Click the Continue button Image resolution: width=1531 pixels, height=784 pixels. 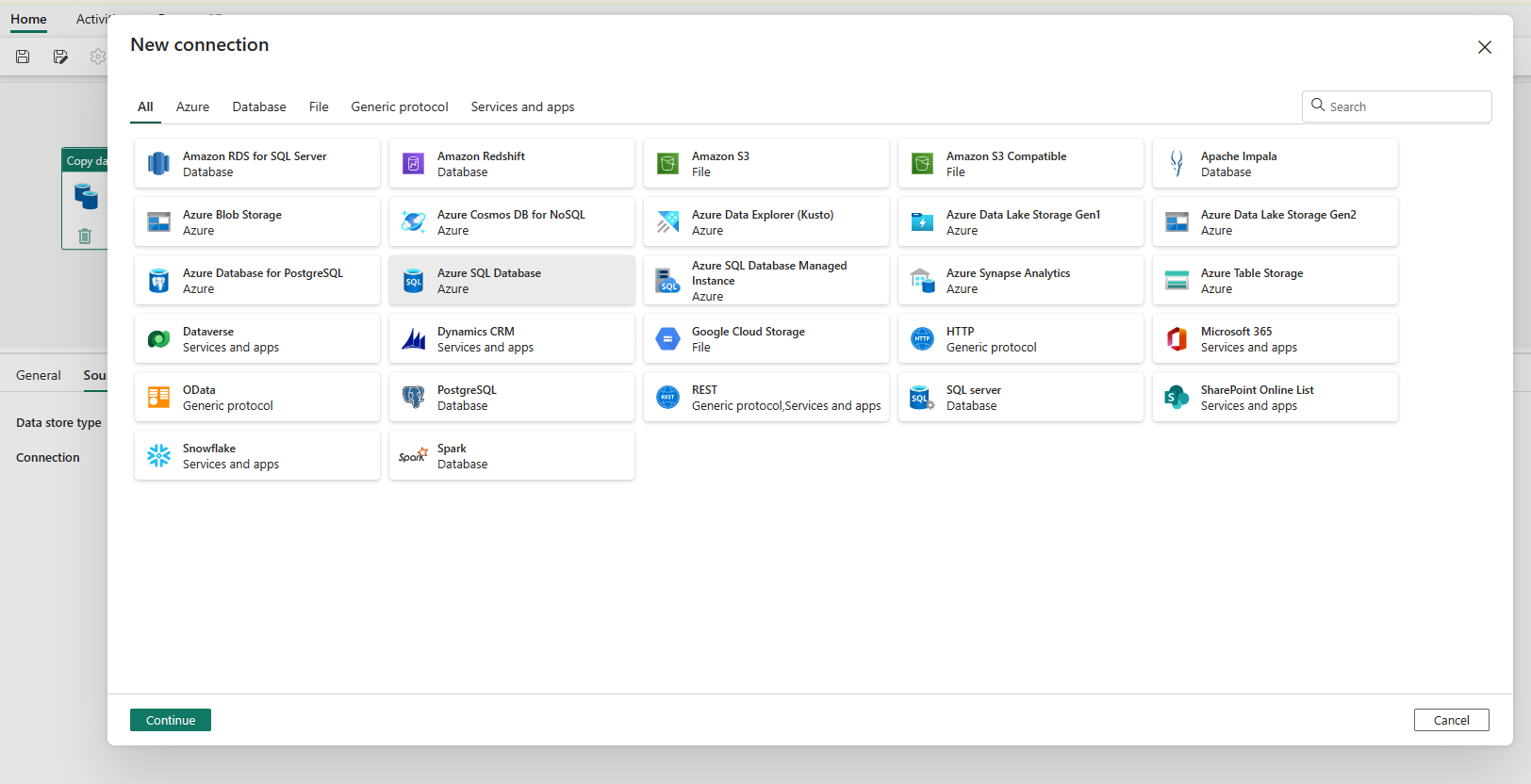tap(171, 720)
